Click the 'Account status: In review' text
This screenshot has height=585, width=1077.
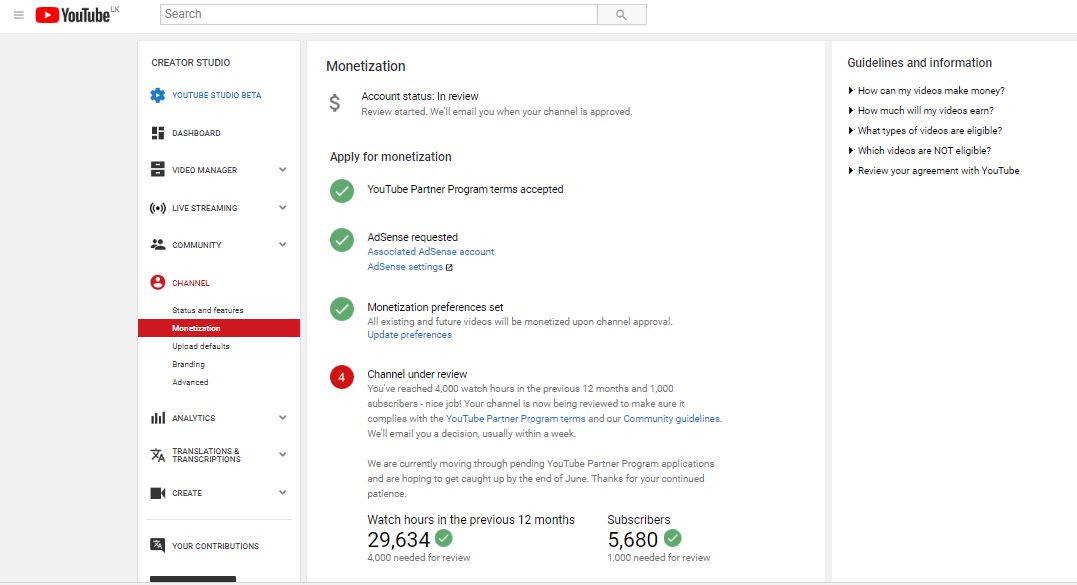tap(420, 97)
